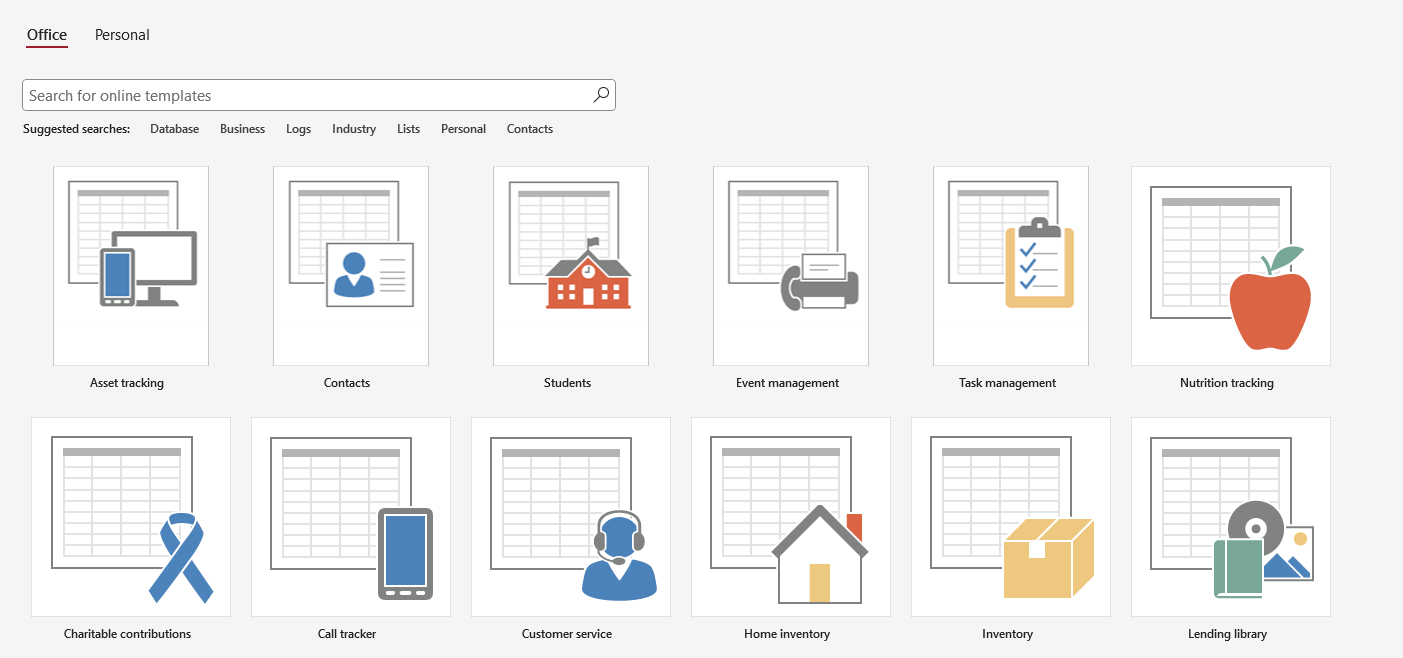Choose the Lists suggested search
This screenshot has width=1403, height=658.
tap(409, 129)
